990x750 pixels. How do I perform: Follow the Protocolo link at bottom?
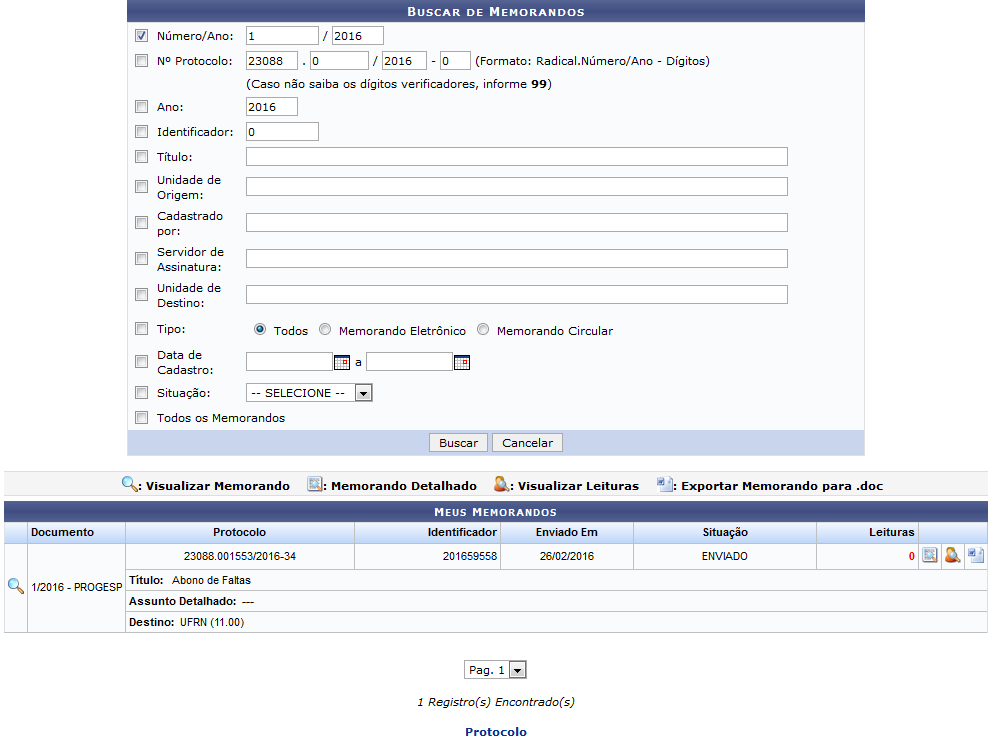pyautogui.click(x=496, y=732)
